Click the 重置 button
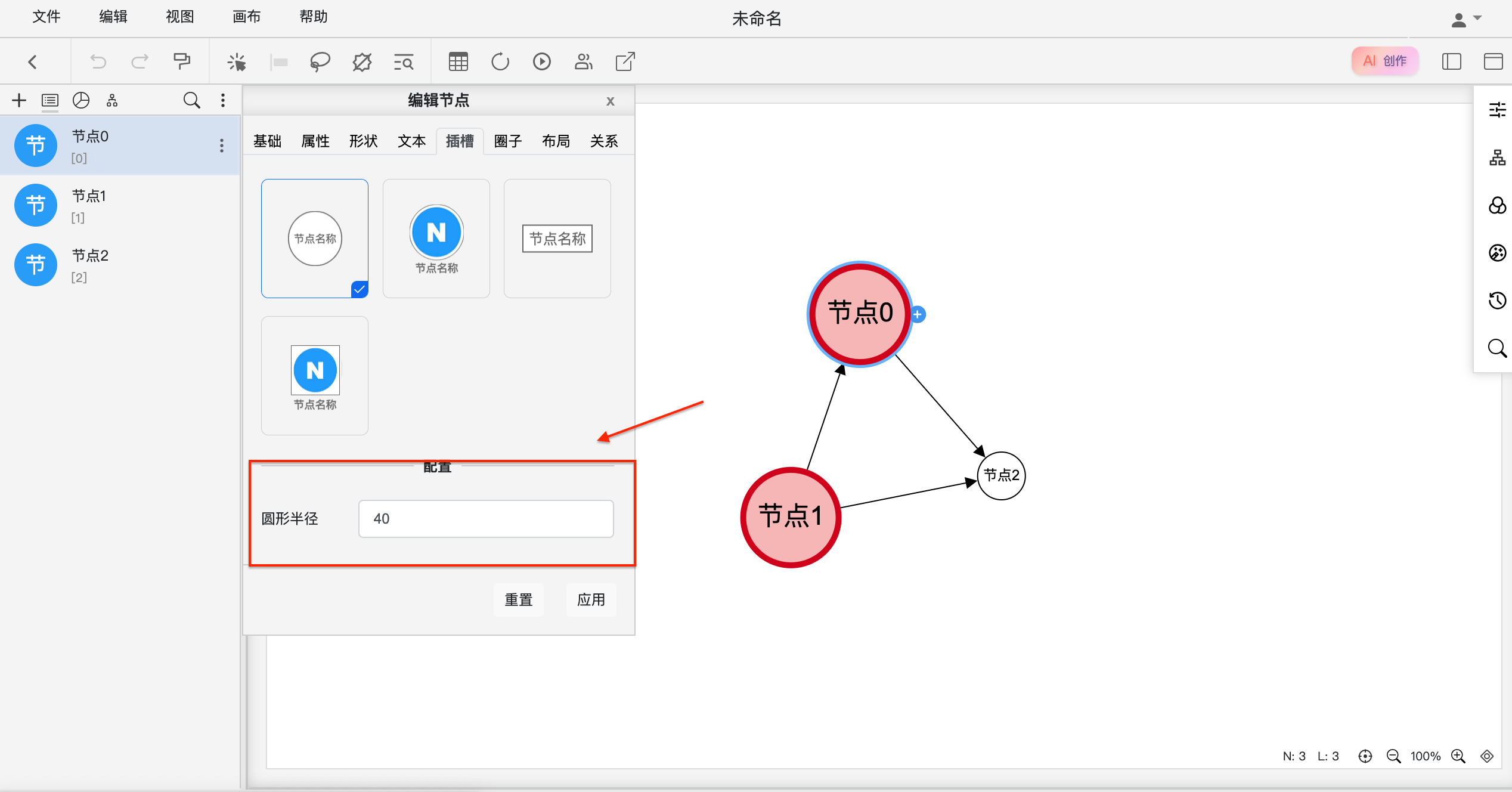This screenshot has width=1512, height=792. (519, 599)
